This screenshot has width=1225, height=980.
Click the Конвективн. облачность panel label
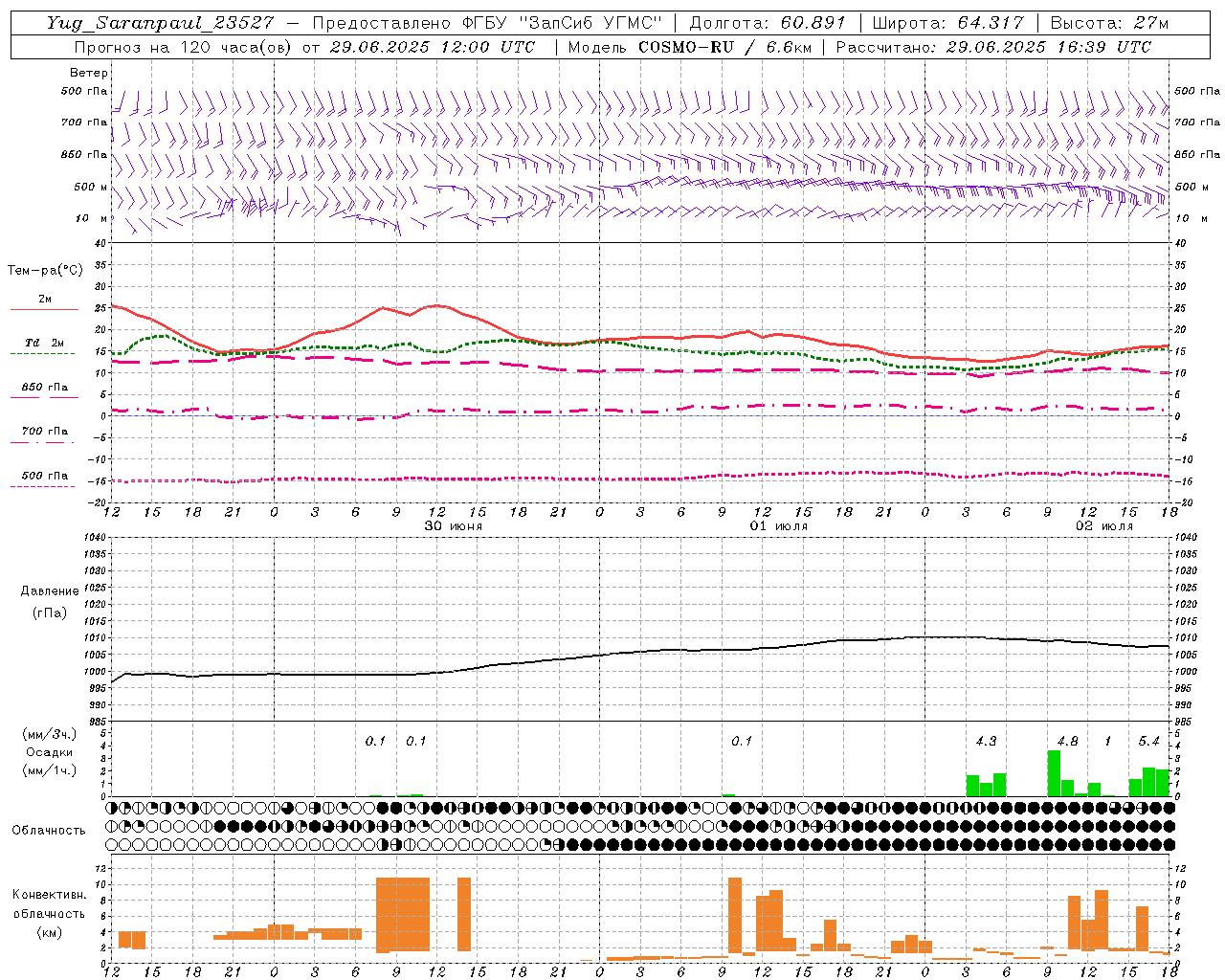(49, 904)
